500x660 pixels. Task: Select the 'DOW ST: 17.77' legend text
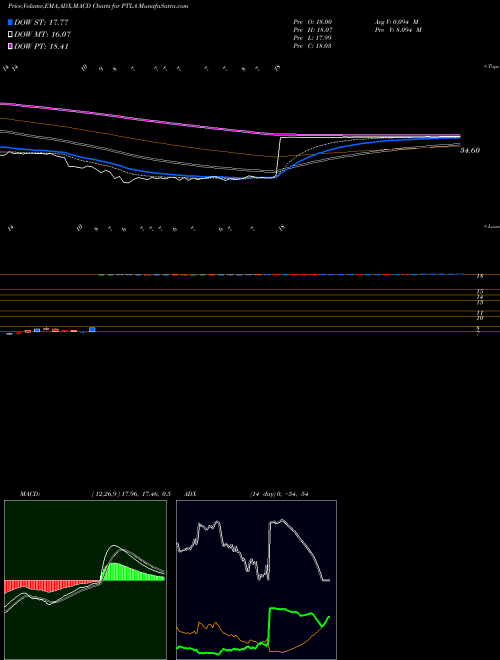[41, 22]
